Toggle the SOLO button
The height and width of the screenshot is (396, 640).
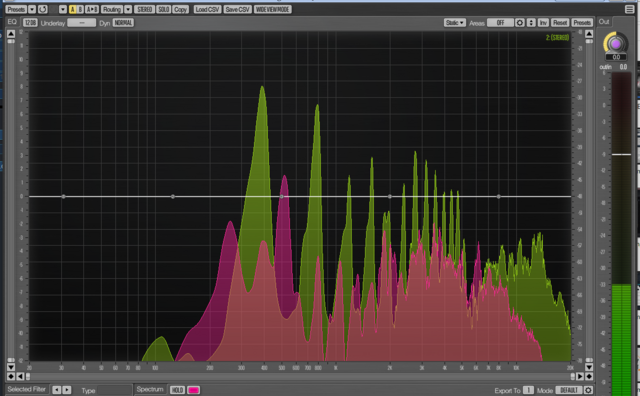[x=163, y=9]
